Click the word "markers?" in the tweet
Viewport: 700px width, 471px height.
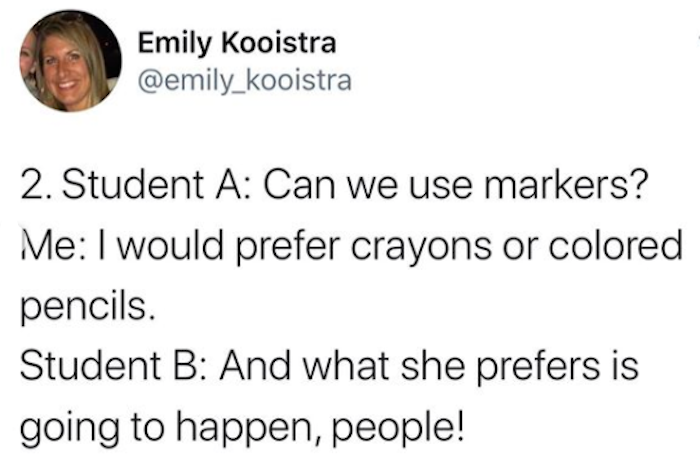coord(565,185)
